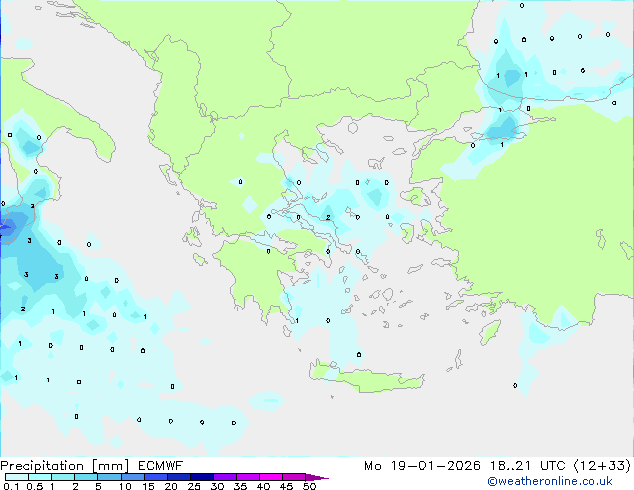Click the legend label '0.1'
This screenshot has width=634, height=490.
click(x=11, y=486)
